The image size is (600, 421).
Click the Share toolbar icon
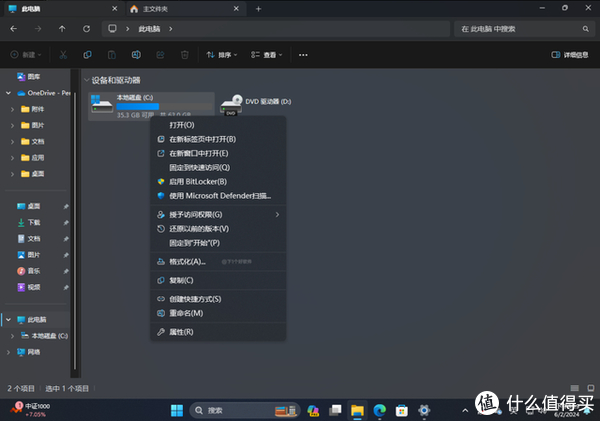tap(160, 55)
